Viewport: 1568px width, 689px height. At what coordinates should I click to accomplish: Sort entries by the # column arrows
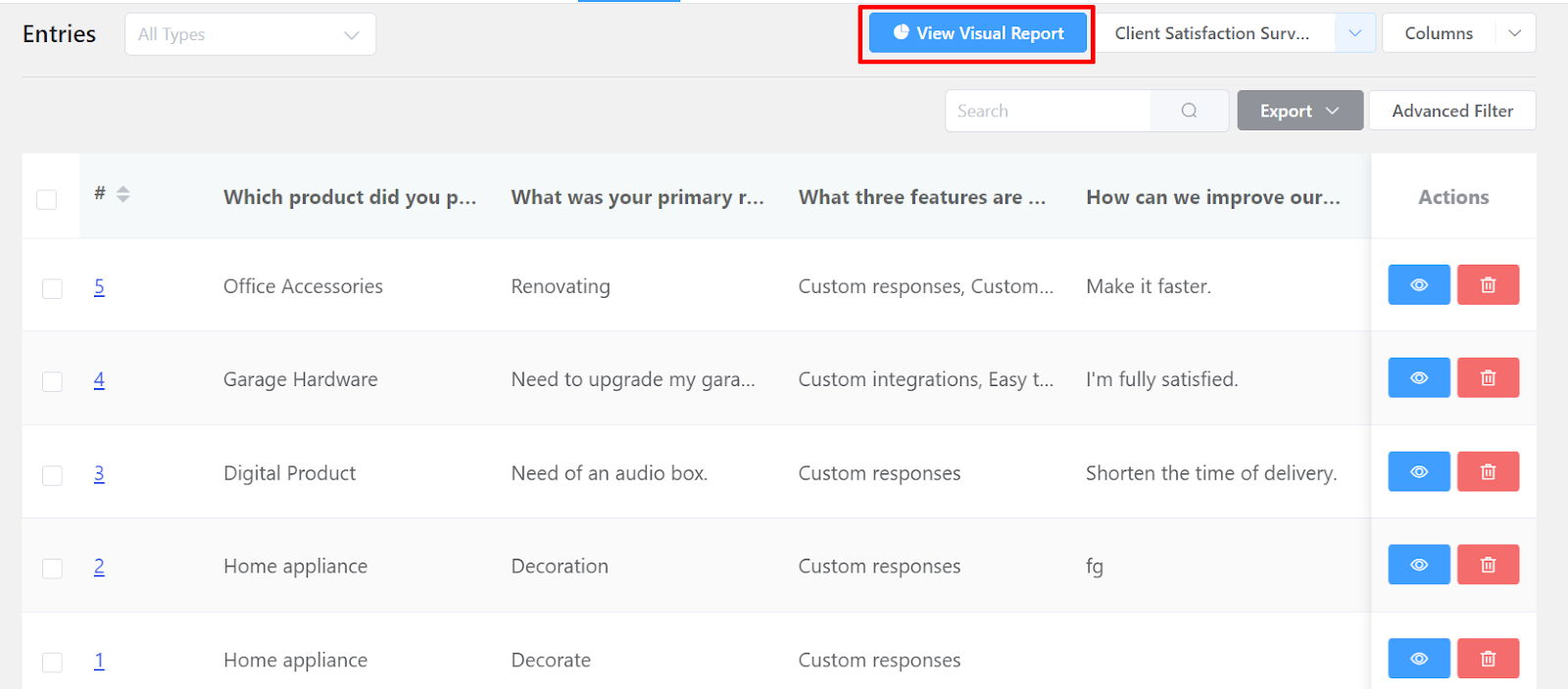122,194
